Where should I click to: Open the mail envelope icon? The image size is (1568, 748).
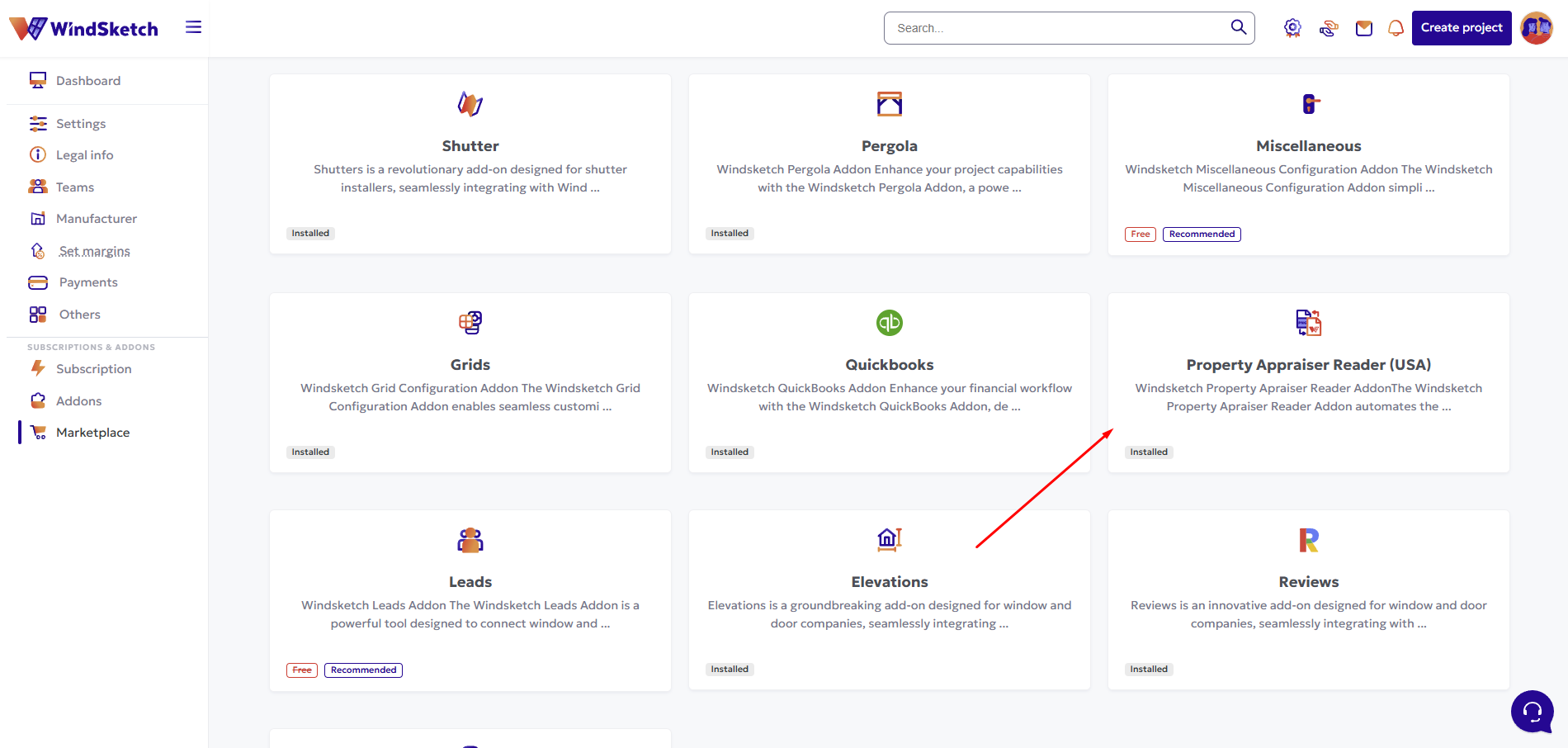[1364, 29]
